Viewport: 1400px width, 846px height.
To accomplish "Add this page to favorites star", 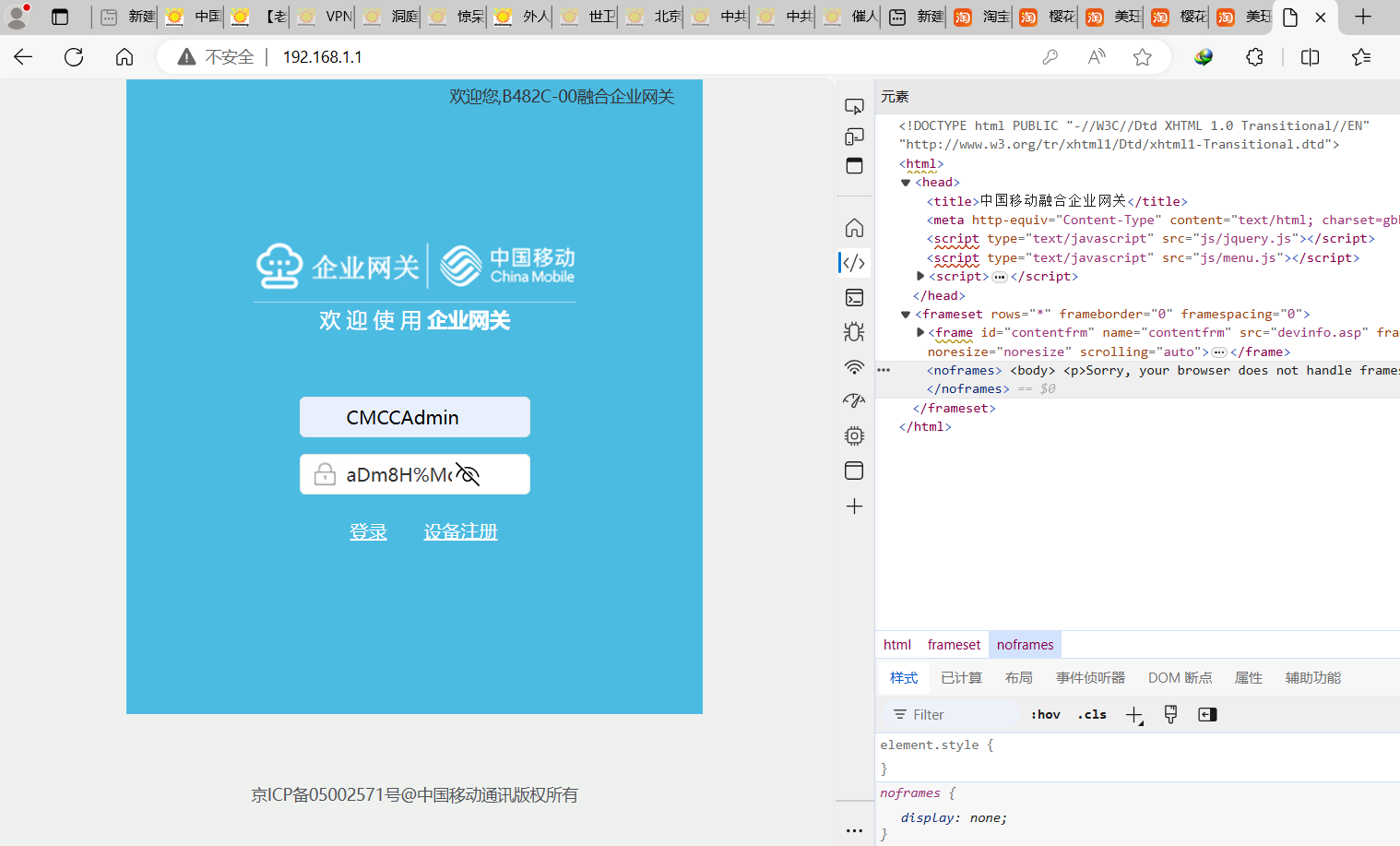I will pos(1143,57).
